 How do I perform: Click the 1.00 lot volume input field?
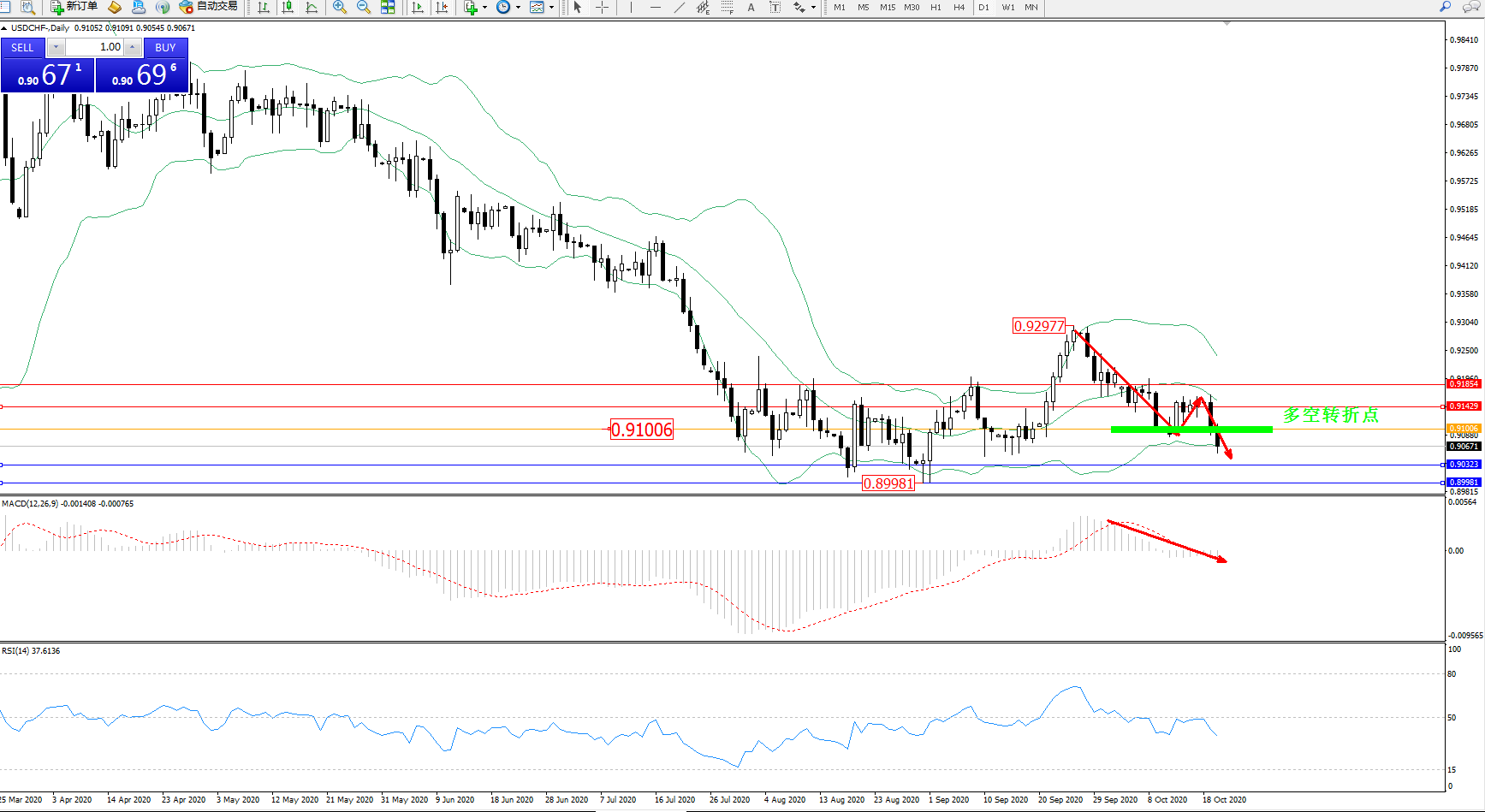coord(96,47)
